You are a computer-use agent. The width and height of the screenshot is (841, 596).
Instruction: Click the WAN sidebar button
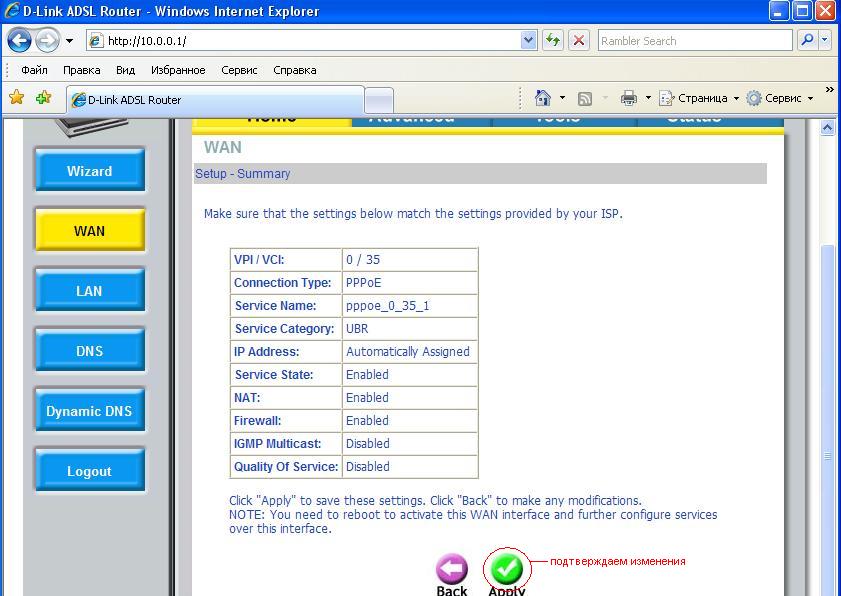coord(90,231)
